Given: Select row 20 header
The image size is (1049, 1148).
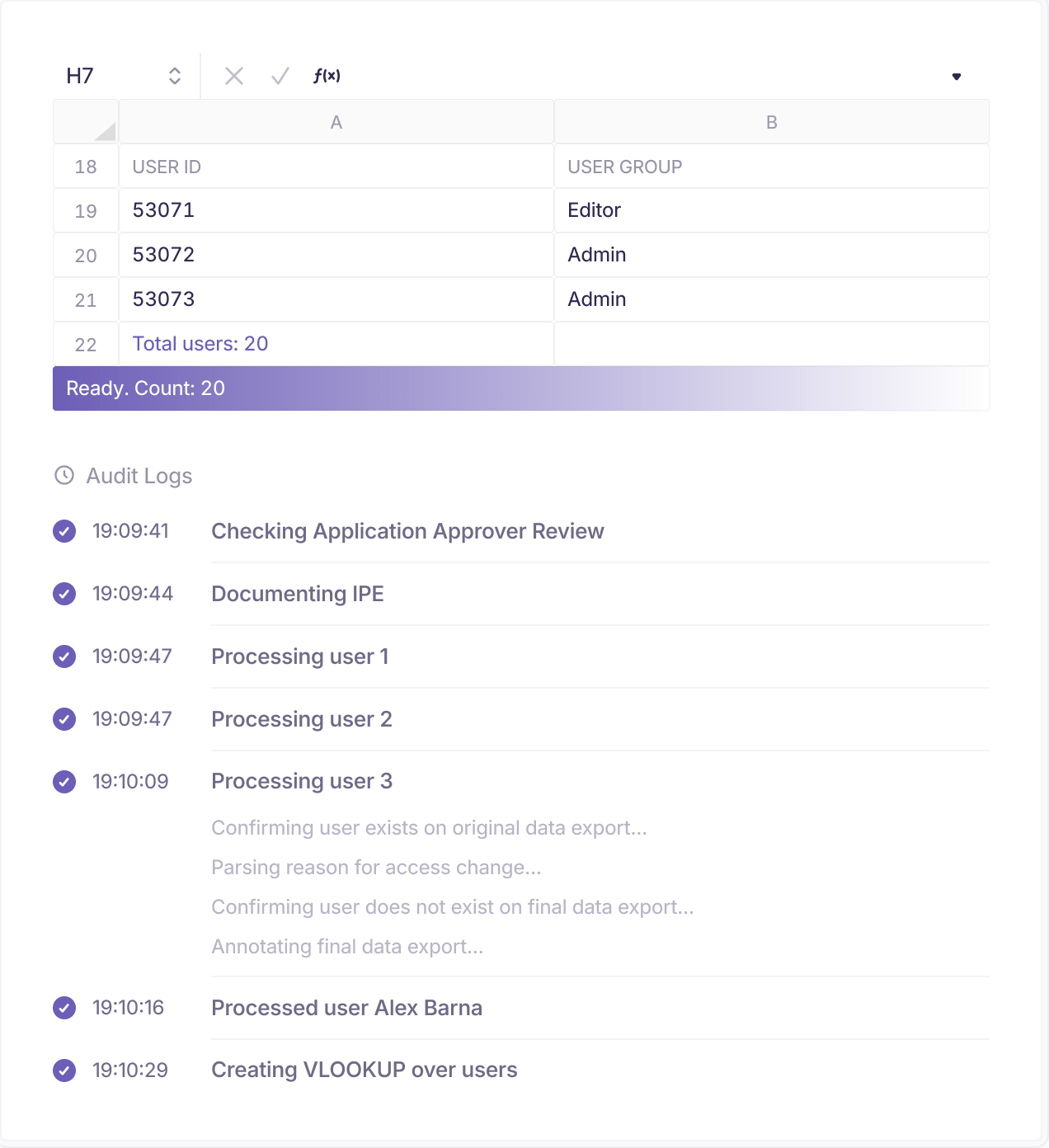Looking at the screenshot, I should (x=86, y=256).
